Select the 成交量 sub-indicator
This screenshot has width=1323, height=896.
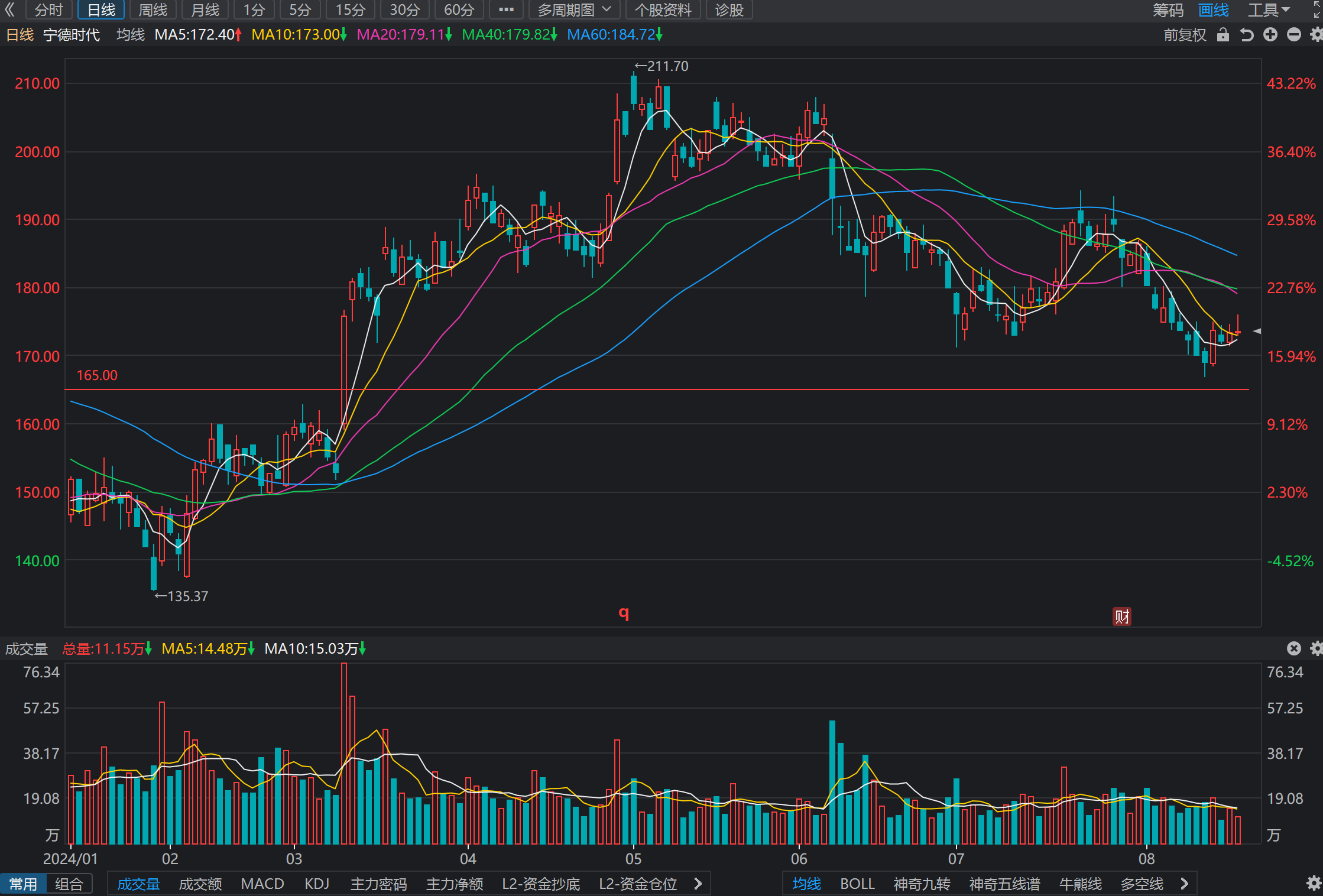[x=139, y=884]
